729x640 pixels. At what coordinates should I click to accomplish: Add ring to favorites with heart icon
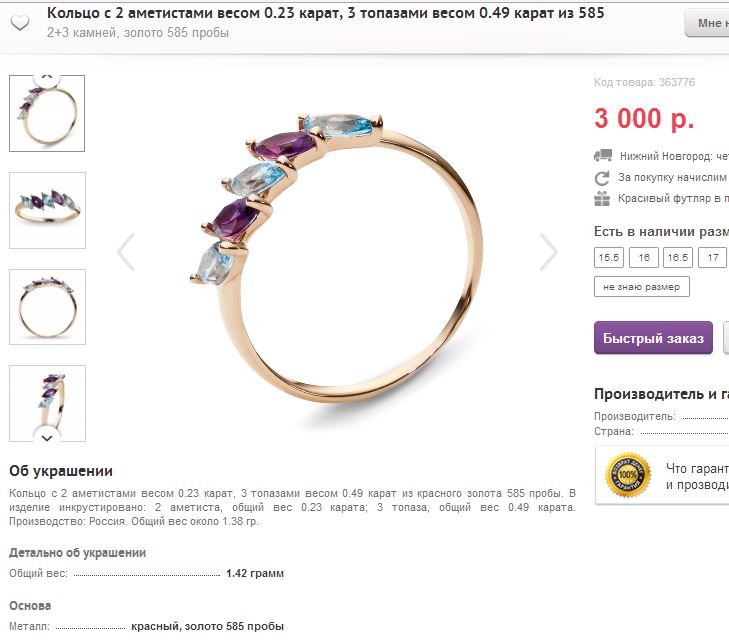click(x=20, y=22)
